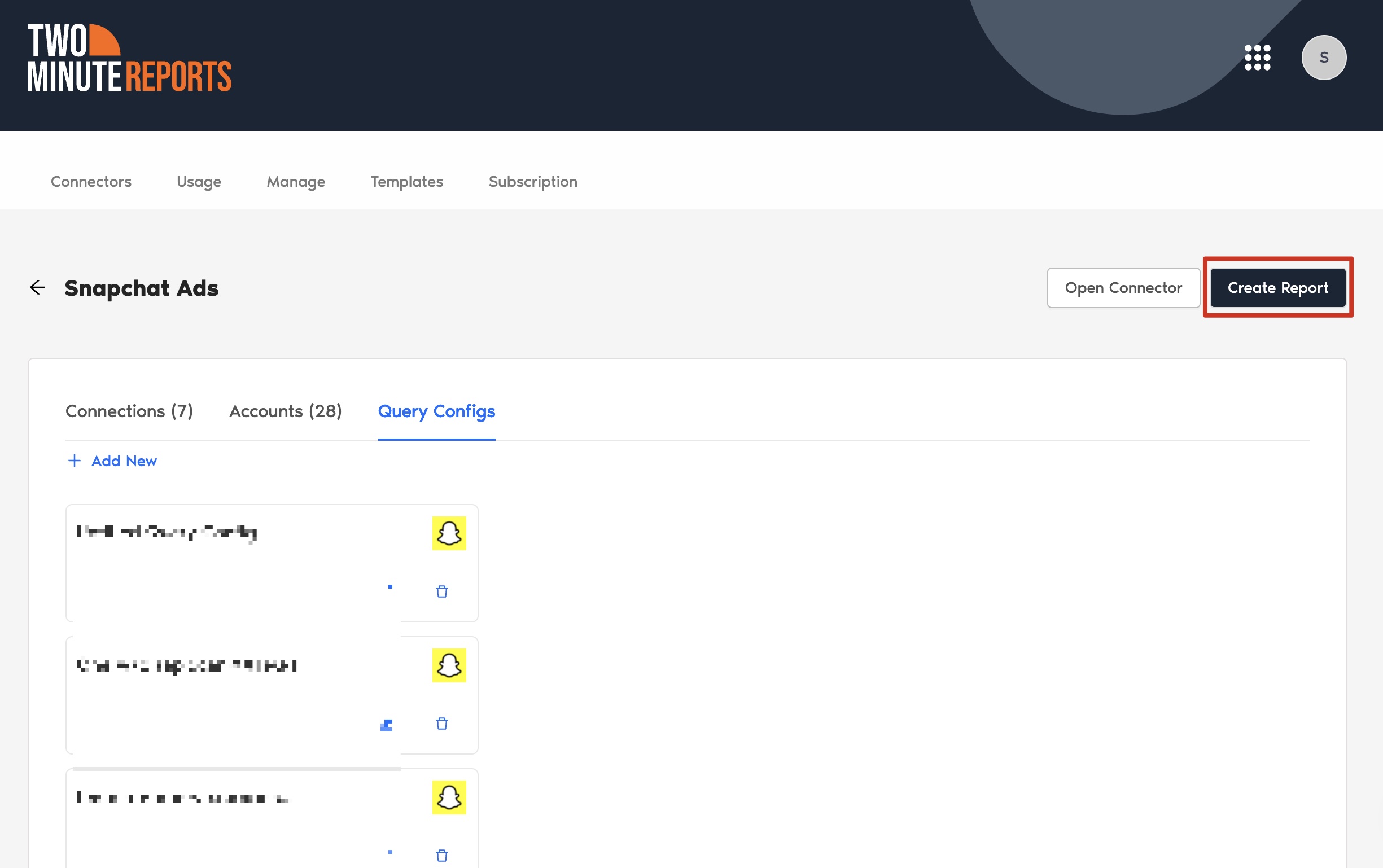Click the Two Minute Reports logo

tap(130, 58)
